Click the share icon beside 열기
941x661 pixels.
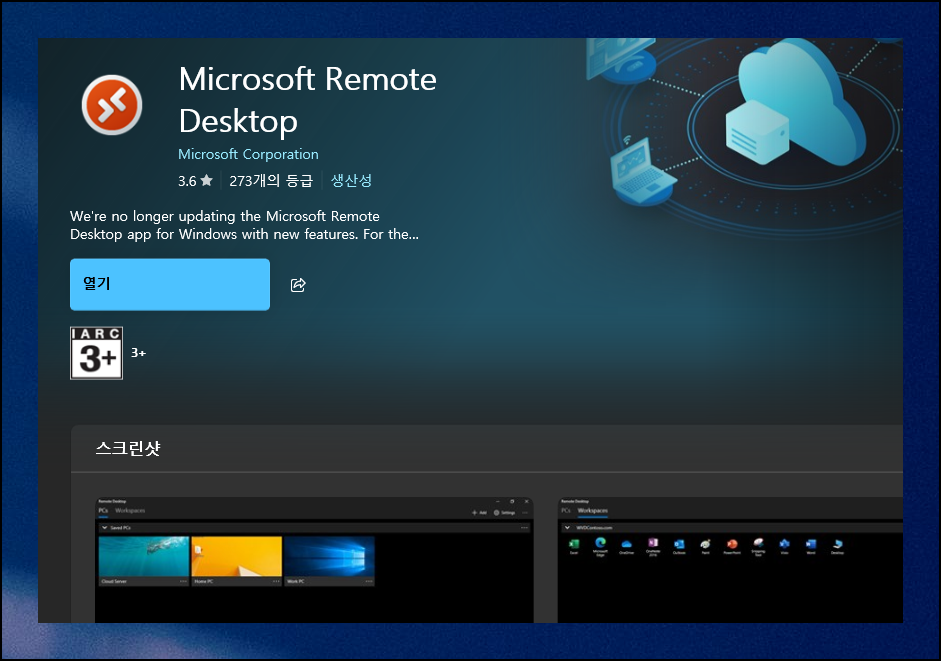(x=298, y=285)
